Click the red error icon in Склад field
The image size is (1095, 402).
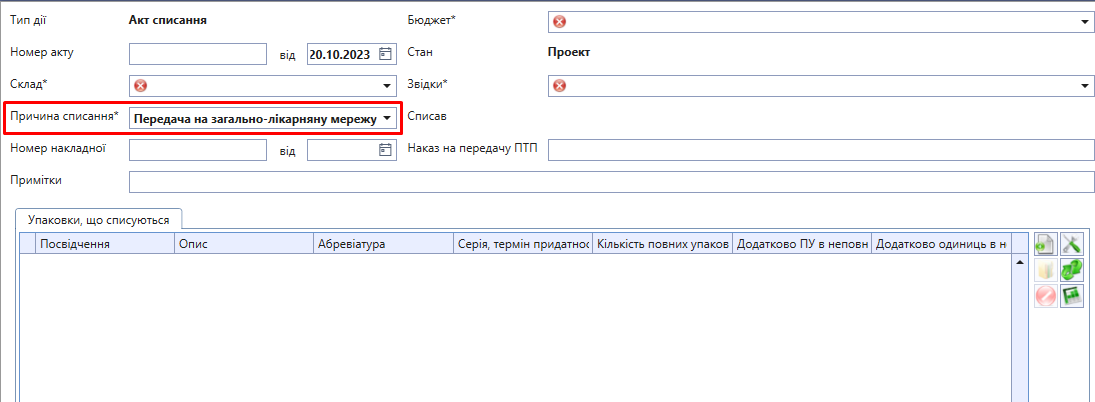140,86
